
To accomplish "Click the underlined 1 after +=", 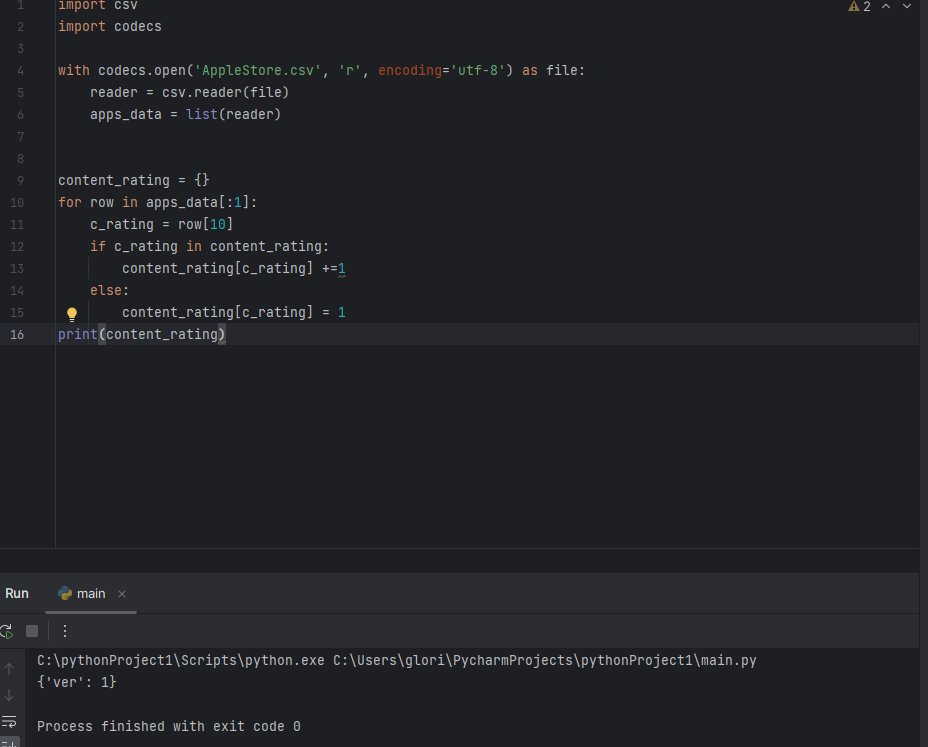I will 341,269.
